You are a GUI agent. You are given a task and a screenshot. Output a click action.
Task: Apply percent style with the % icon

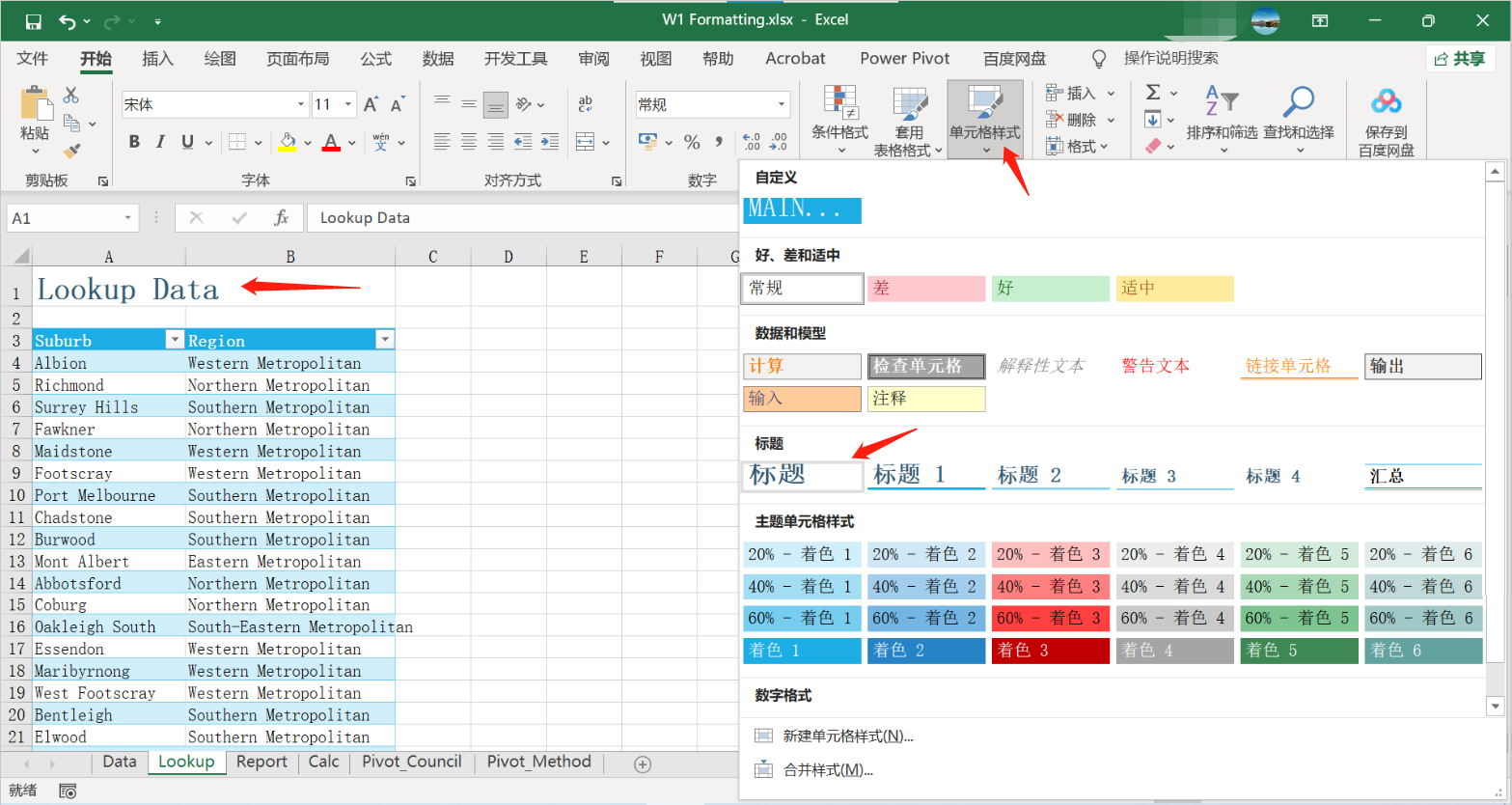pyautogui.click(x=692, y=141)
